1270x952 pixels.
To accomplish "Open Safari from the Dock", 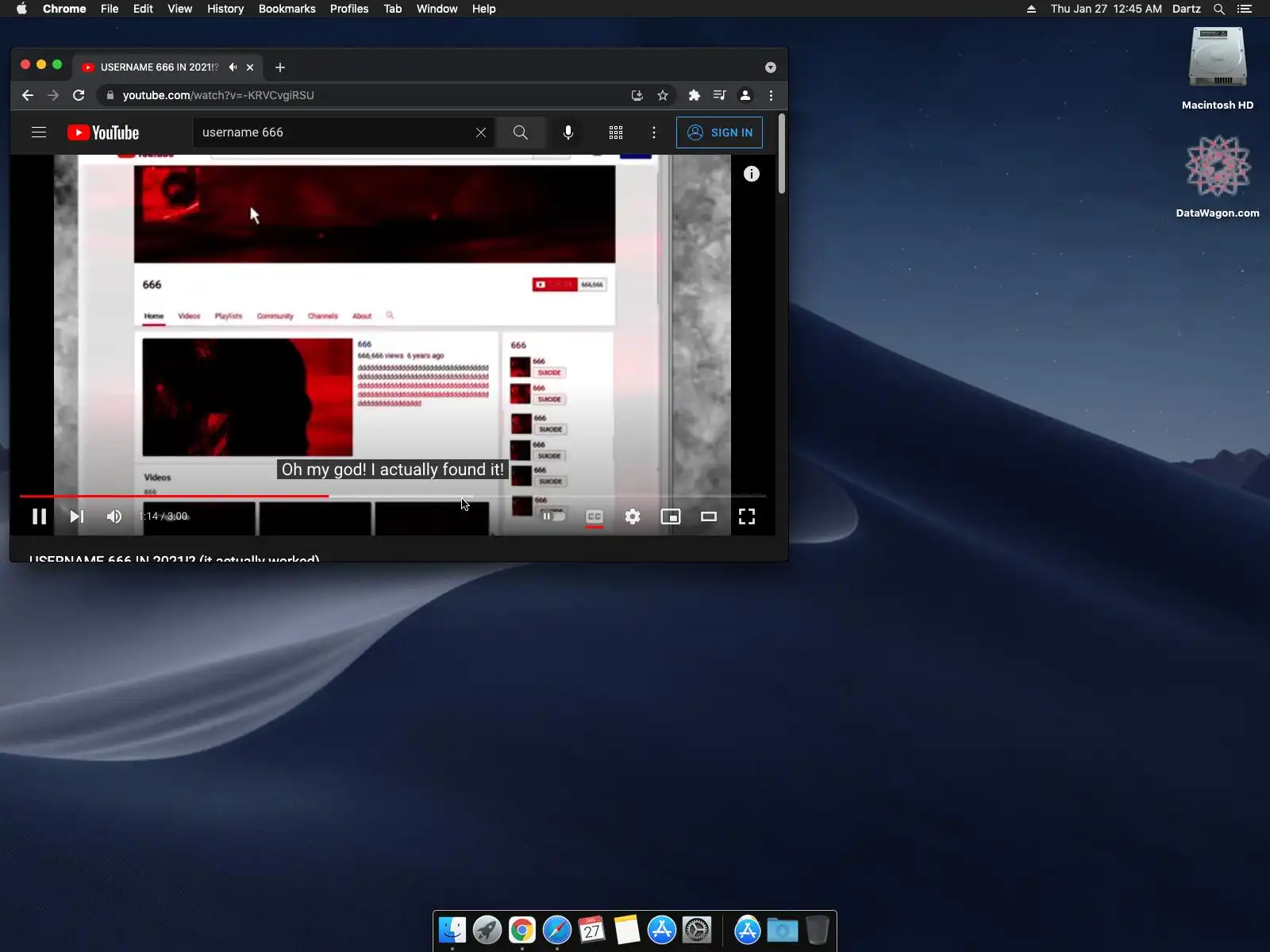I will click(x=557, y=930).
